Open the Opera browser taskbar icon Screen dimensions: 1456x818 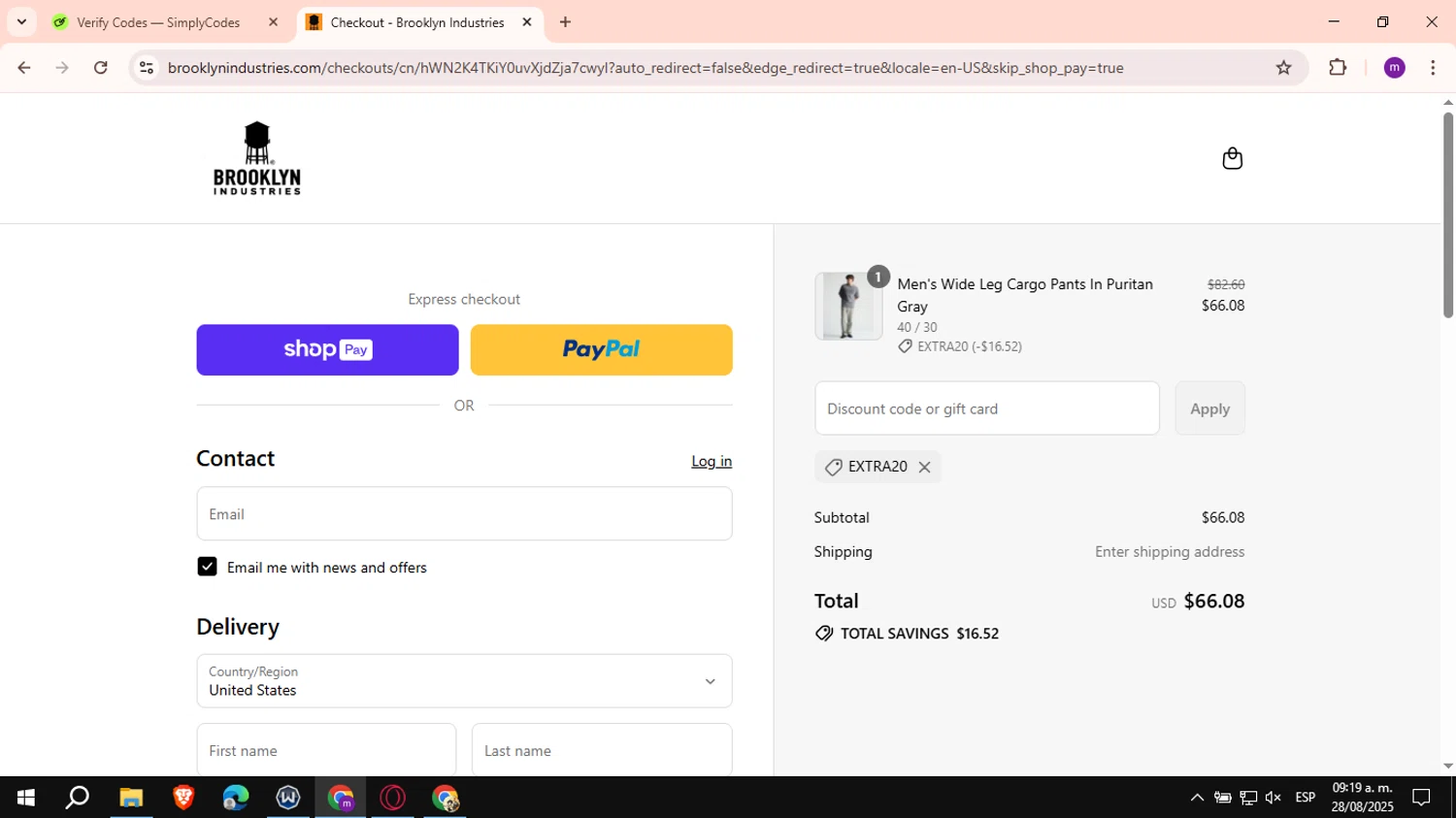[x=393, y=798]
